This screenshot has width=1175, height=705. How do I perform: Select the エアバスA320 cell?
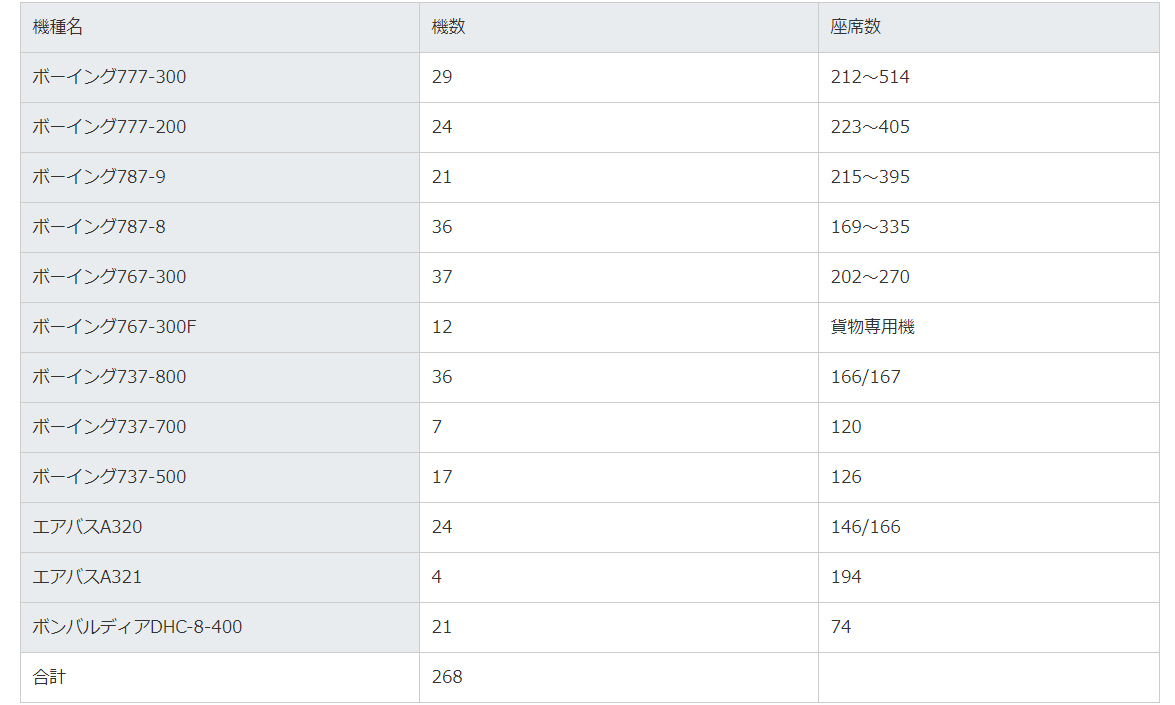(x=87, y=527)
